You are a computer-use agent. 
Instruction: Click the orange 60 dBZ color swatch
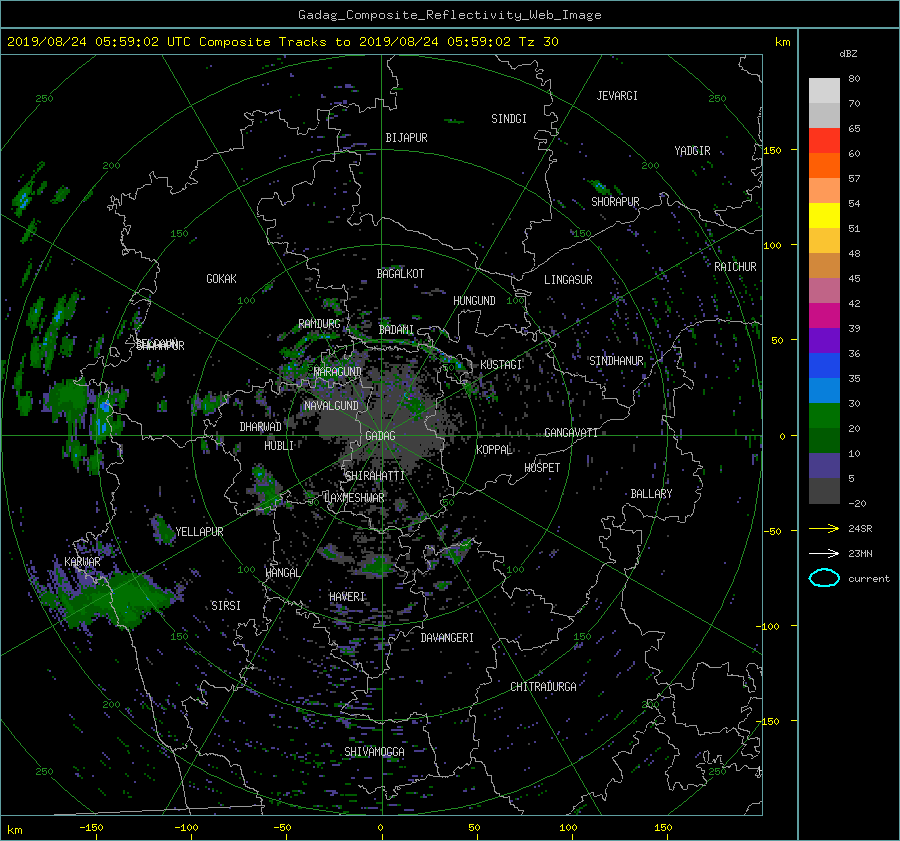pos(824,165)
